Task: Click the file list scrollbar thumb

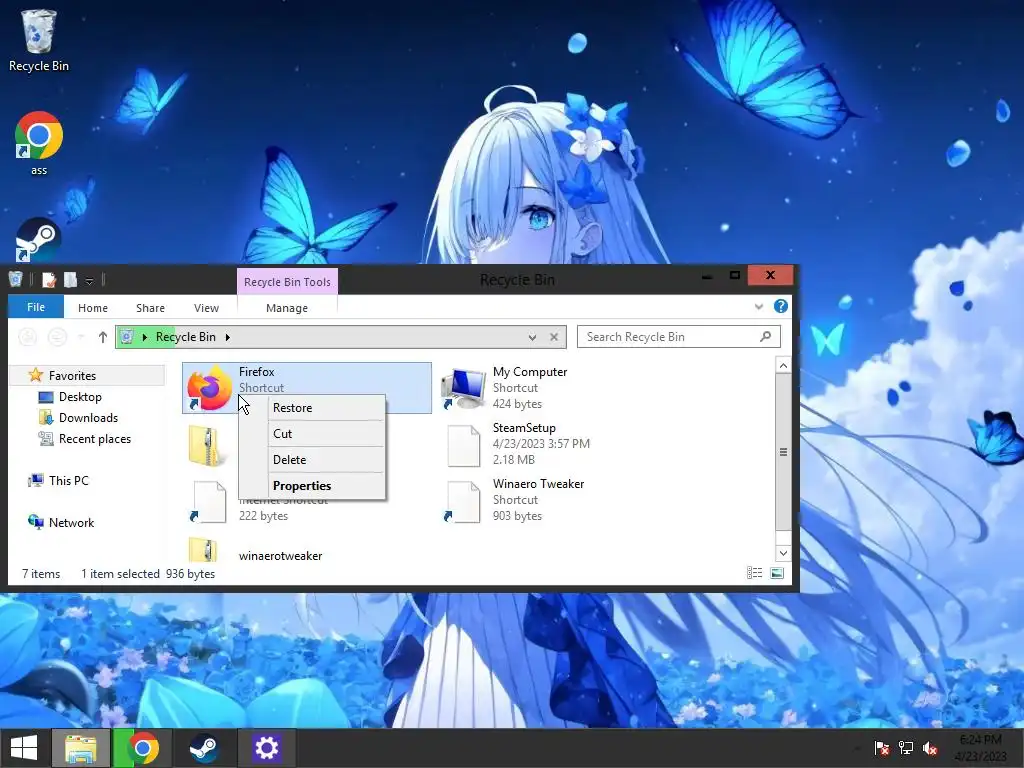Action: (783, 452)
